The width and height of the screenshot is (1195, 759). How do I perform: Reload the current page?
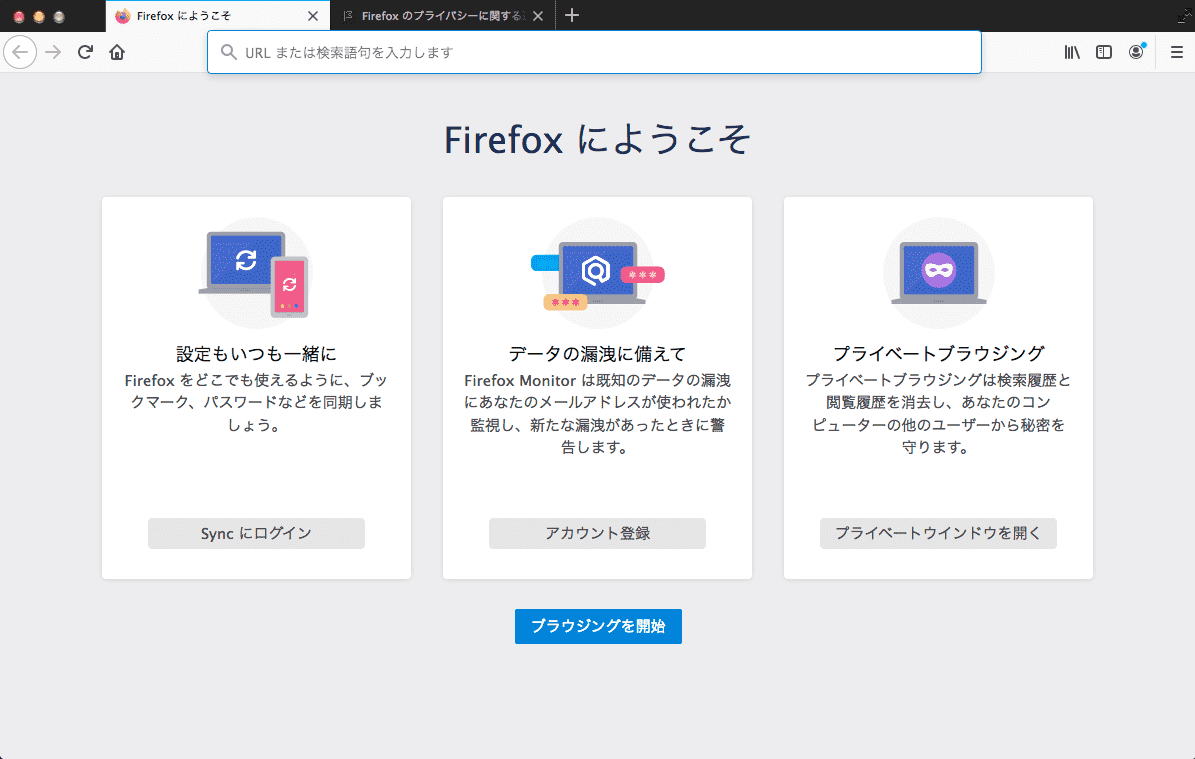click(x=85, y=52)
